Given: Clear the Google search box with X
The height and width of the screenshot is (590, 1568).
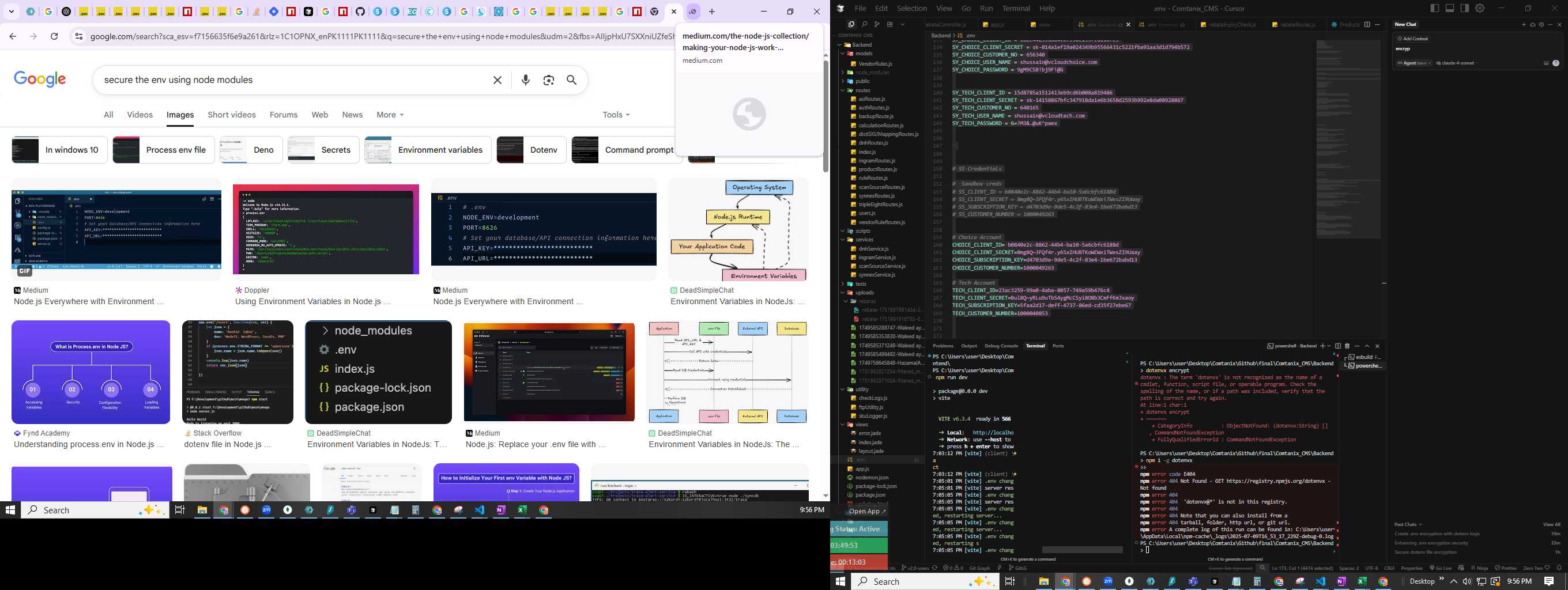Looking at the screenshot, I should point(497,80).
